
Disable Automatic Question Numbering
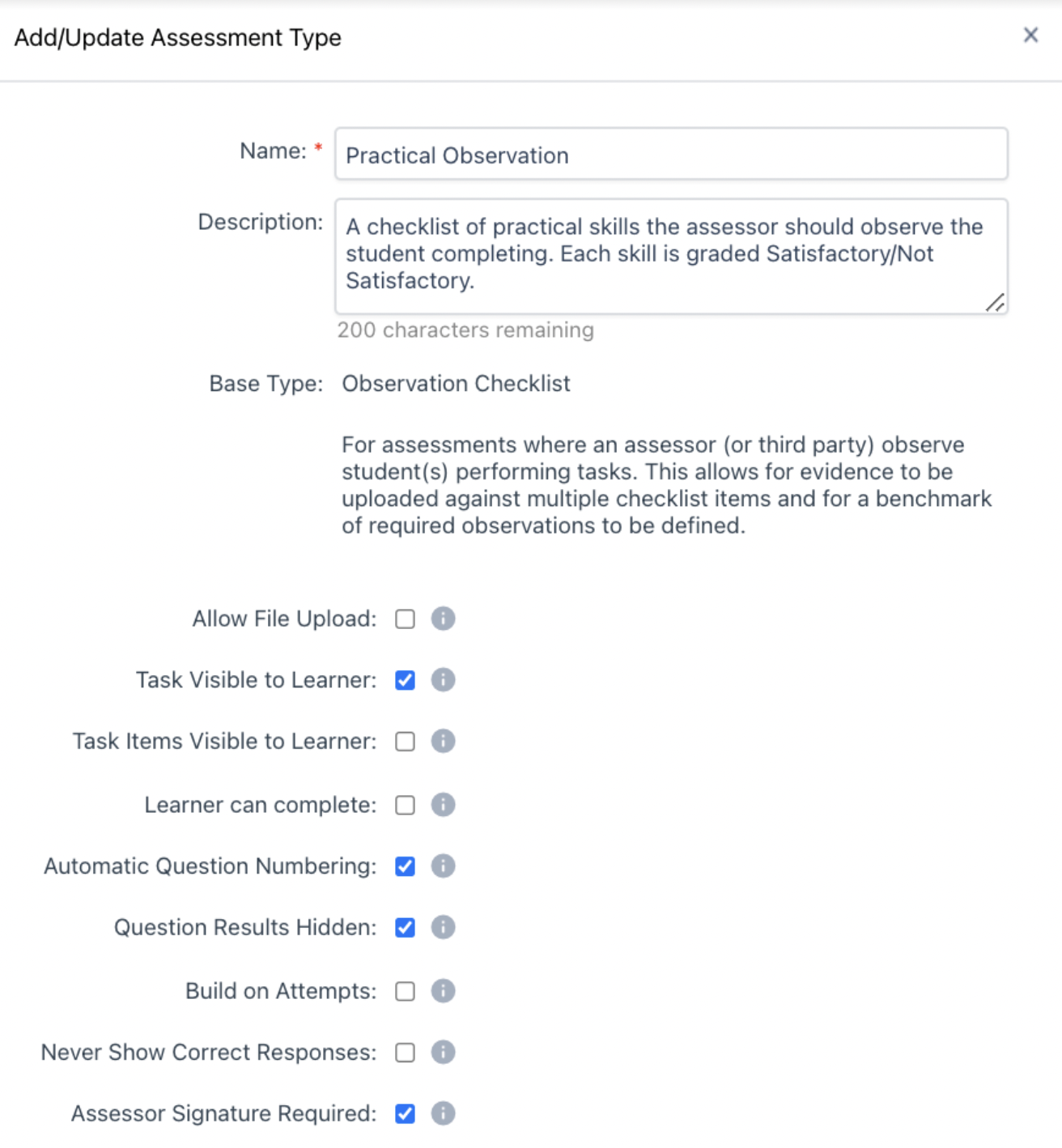click(x=406, y=866)
